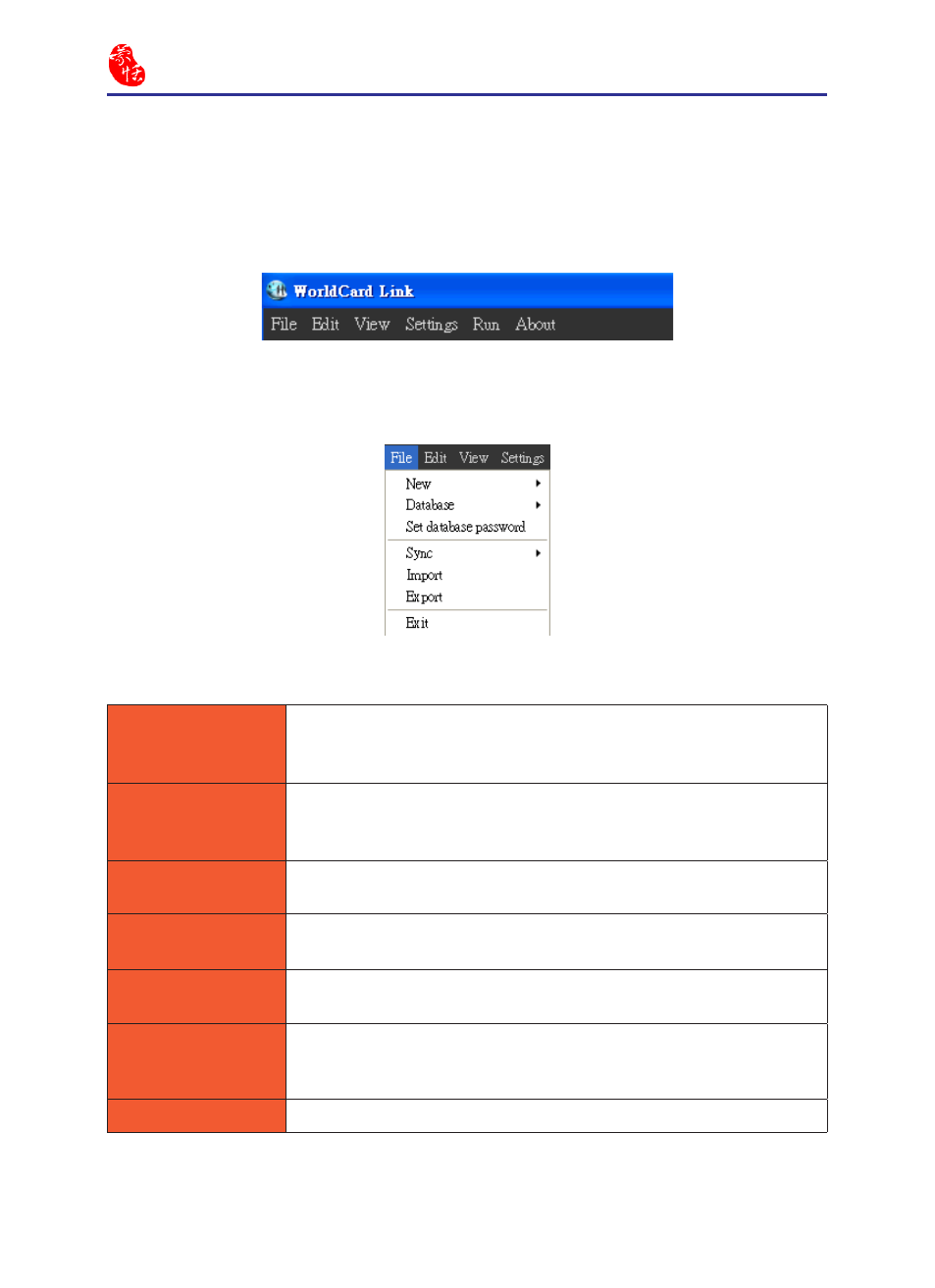The image size is (935, 1288).
Task: Click the first orange table header cell
Action: (196, 744)
